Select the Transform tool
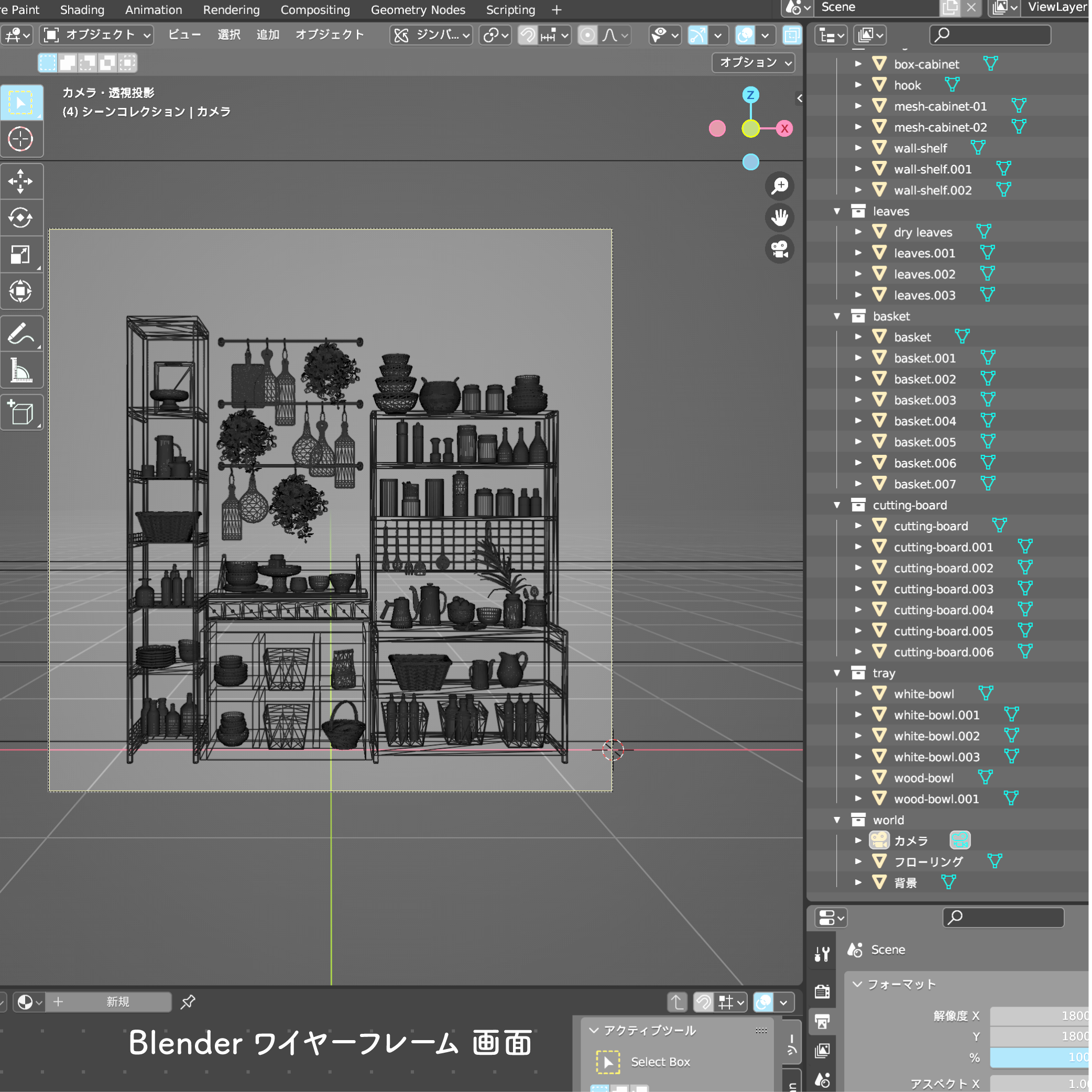1092x1092 pixels. (x=21, y=291)
